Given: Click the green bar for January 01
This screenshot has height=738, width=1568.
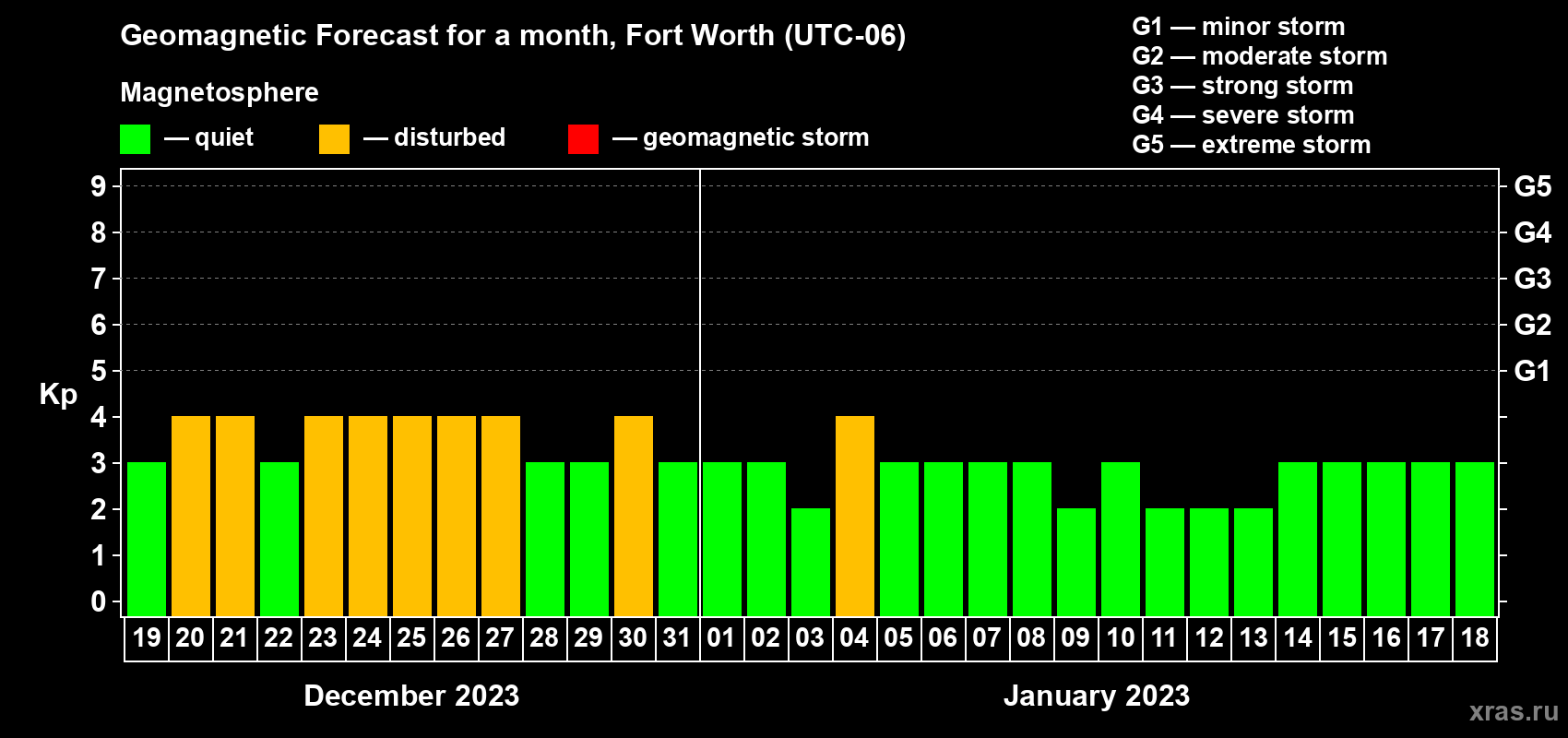Looking at the screenshot, I should click(x=722, y=539).
